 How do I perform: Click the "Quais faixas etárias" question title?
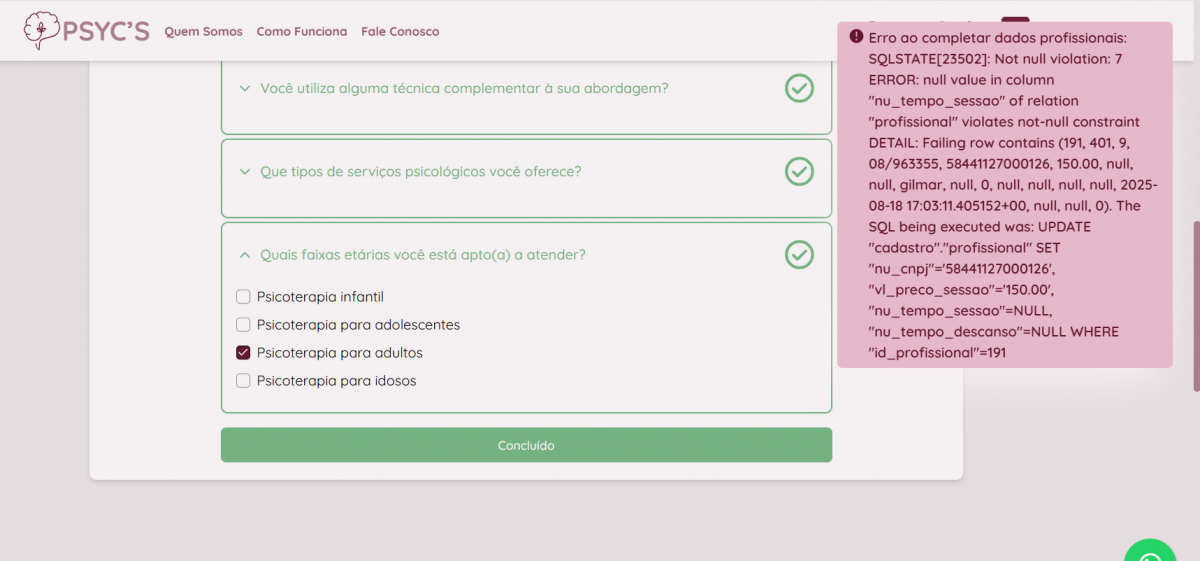click(422, 255)
